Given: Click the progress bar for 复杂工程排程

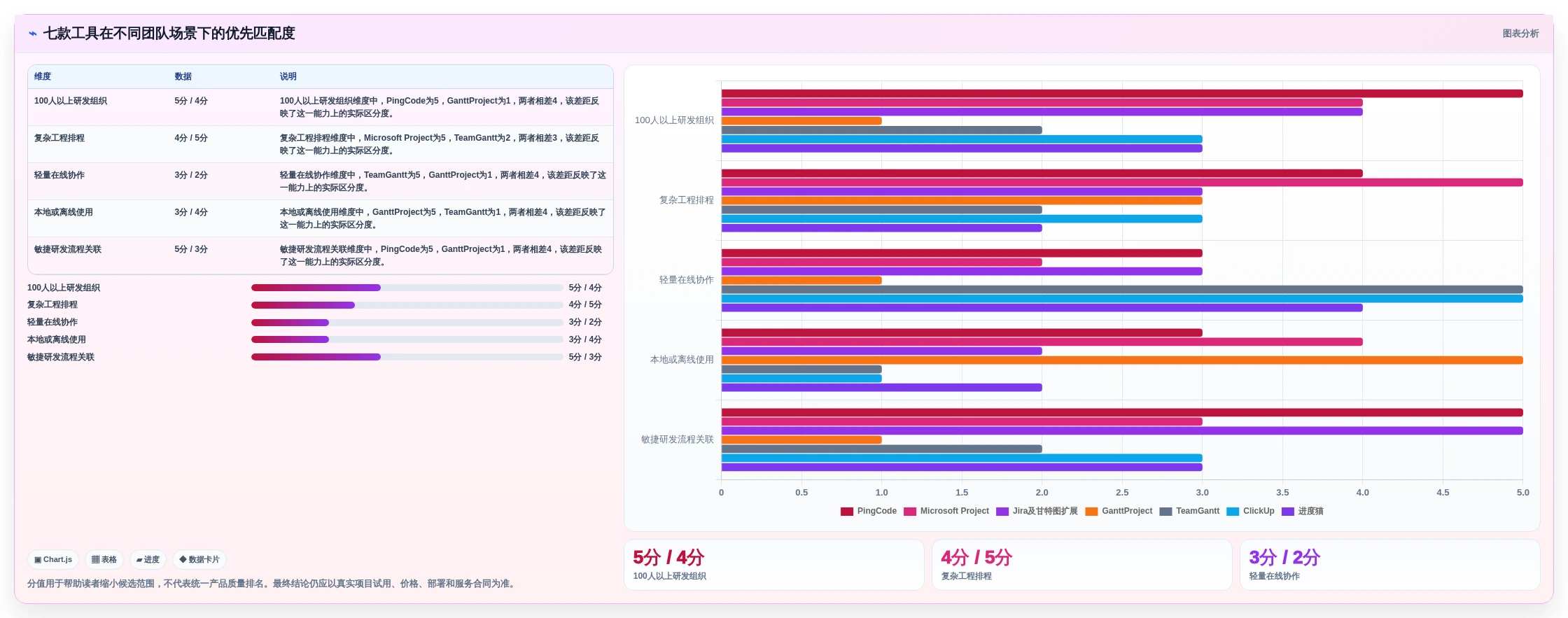Looking at the screenshot, I should (407, 305).
